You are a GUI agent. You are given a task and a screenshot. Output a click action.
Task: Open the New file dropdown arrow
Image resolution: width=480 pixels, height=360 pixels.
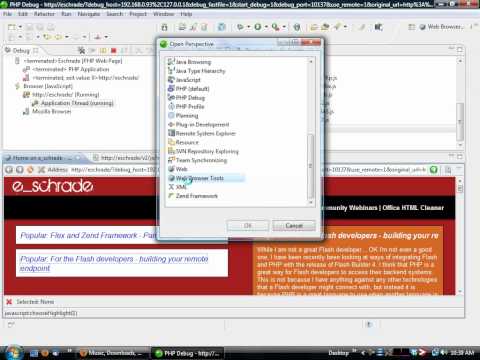(20, 27)
